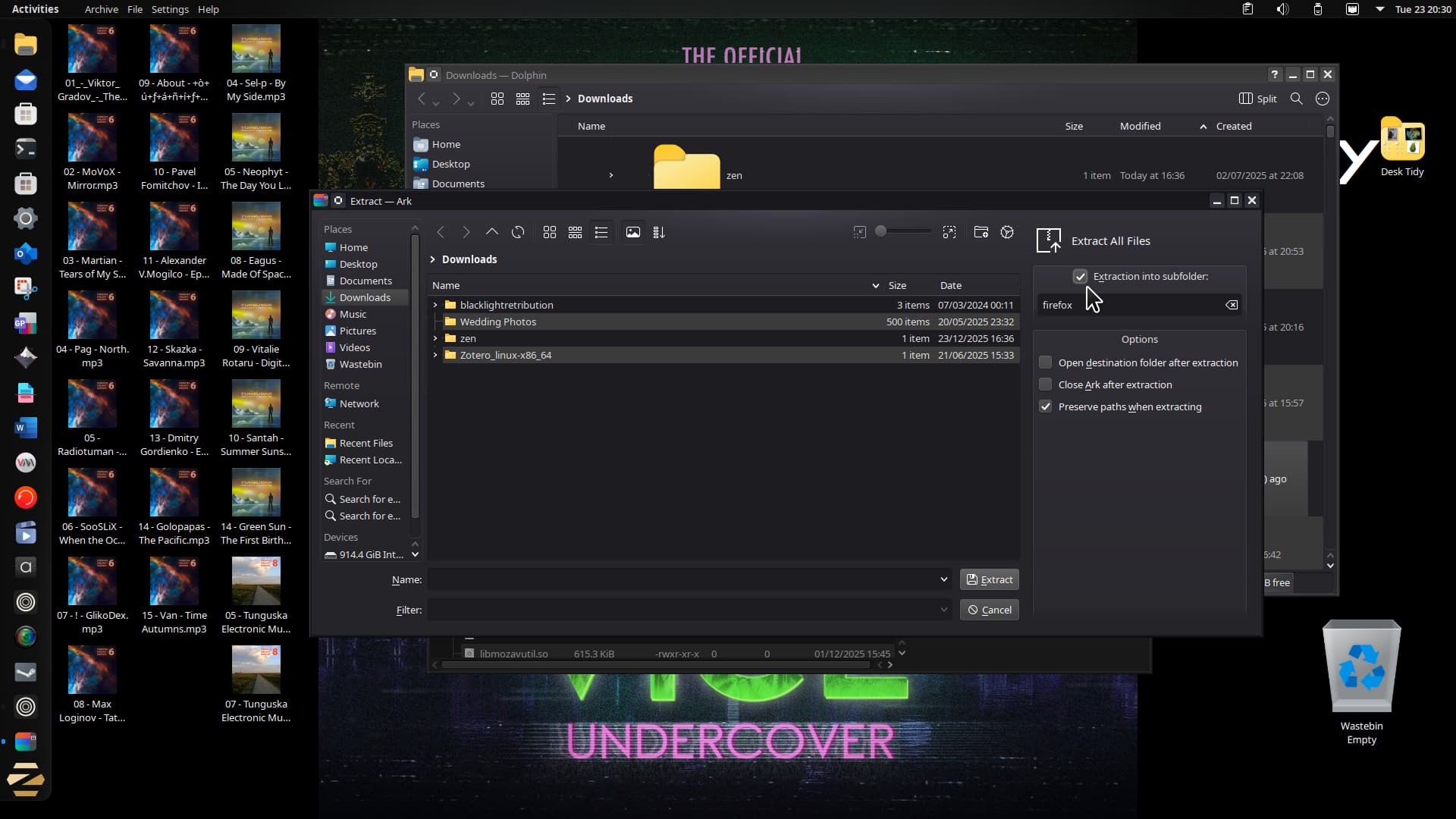
Task: Toggle the file preview icon
Action: (x=633, y=232)
